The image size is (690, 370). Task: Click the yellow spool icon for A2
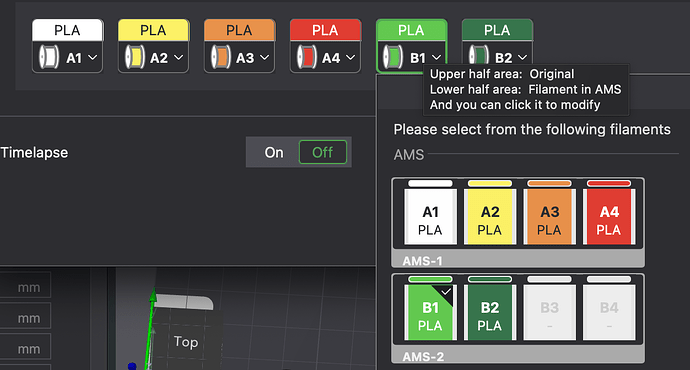coord(135,57)
